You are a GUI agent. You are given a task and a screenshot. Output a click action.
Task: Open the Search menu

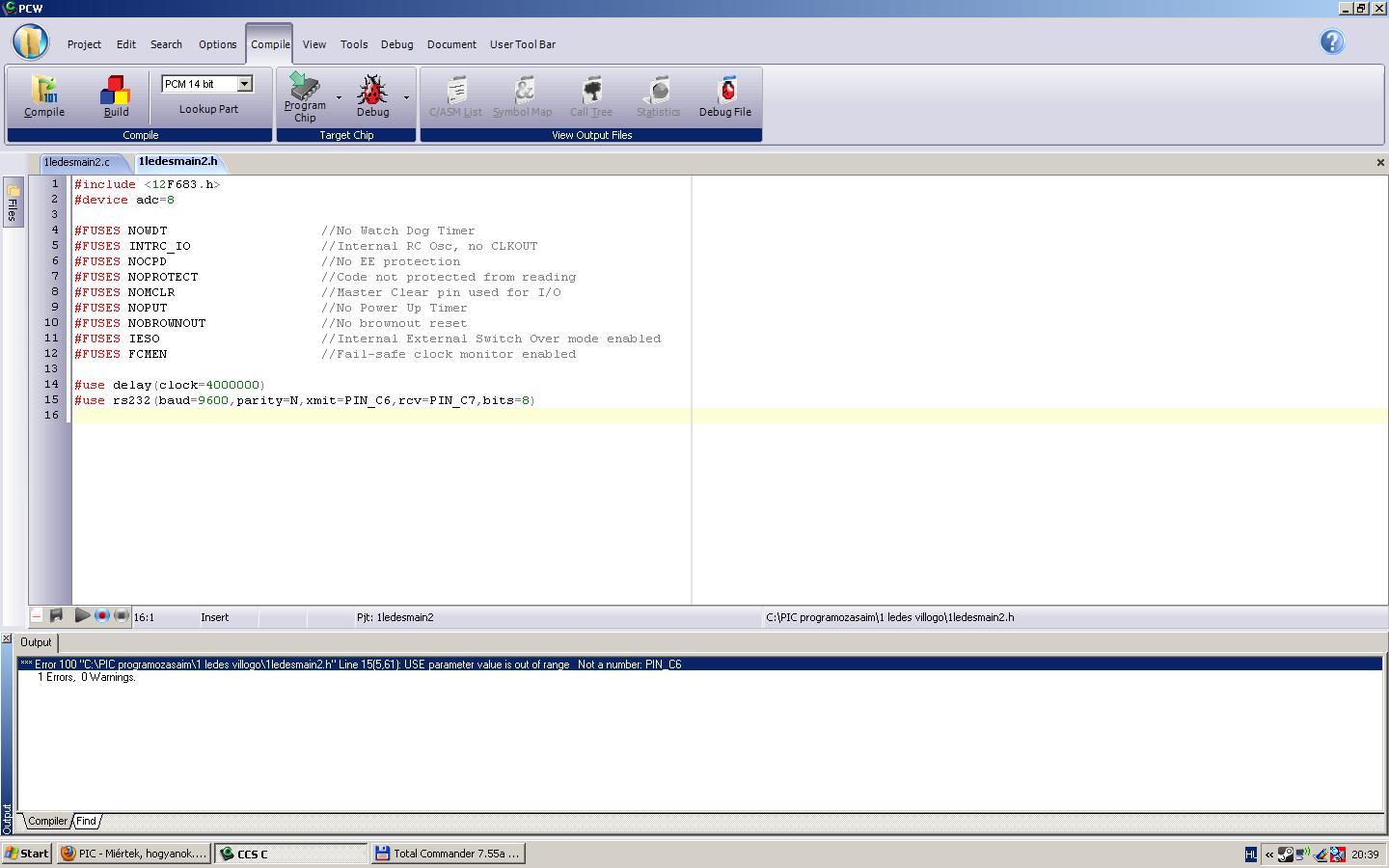click(x=166, y=44)
